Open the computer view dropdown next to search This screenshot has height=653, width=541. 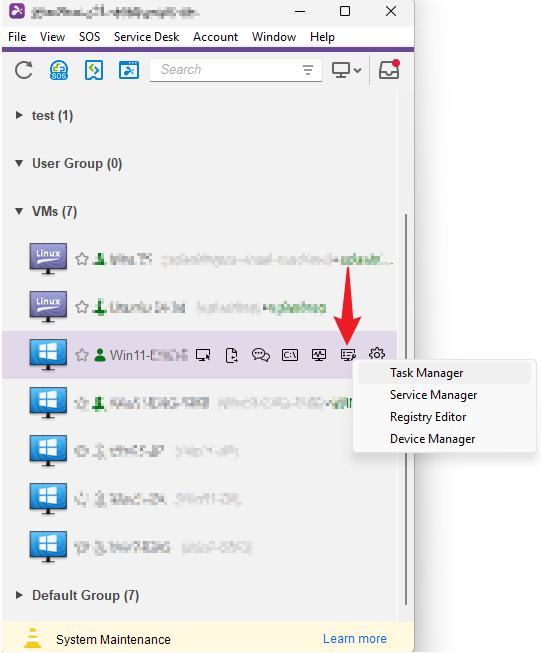(x=347, y=70)
